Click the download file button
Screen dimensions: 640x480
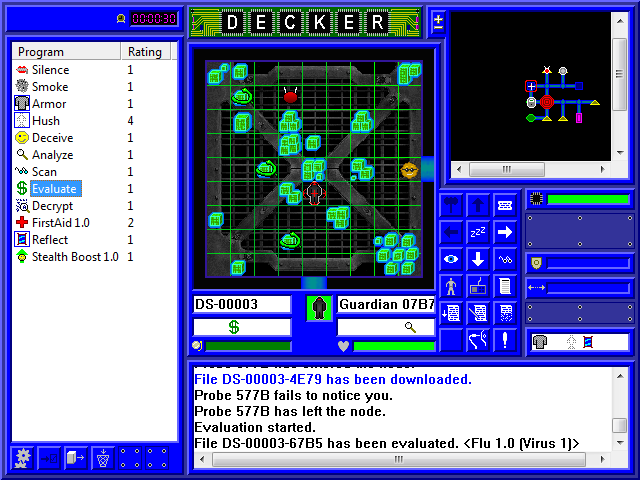pyautogui.click(x=451, y=313)
